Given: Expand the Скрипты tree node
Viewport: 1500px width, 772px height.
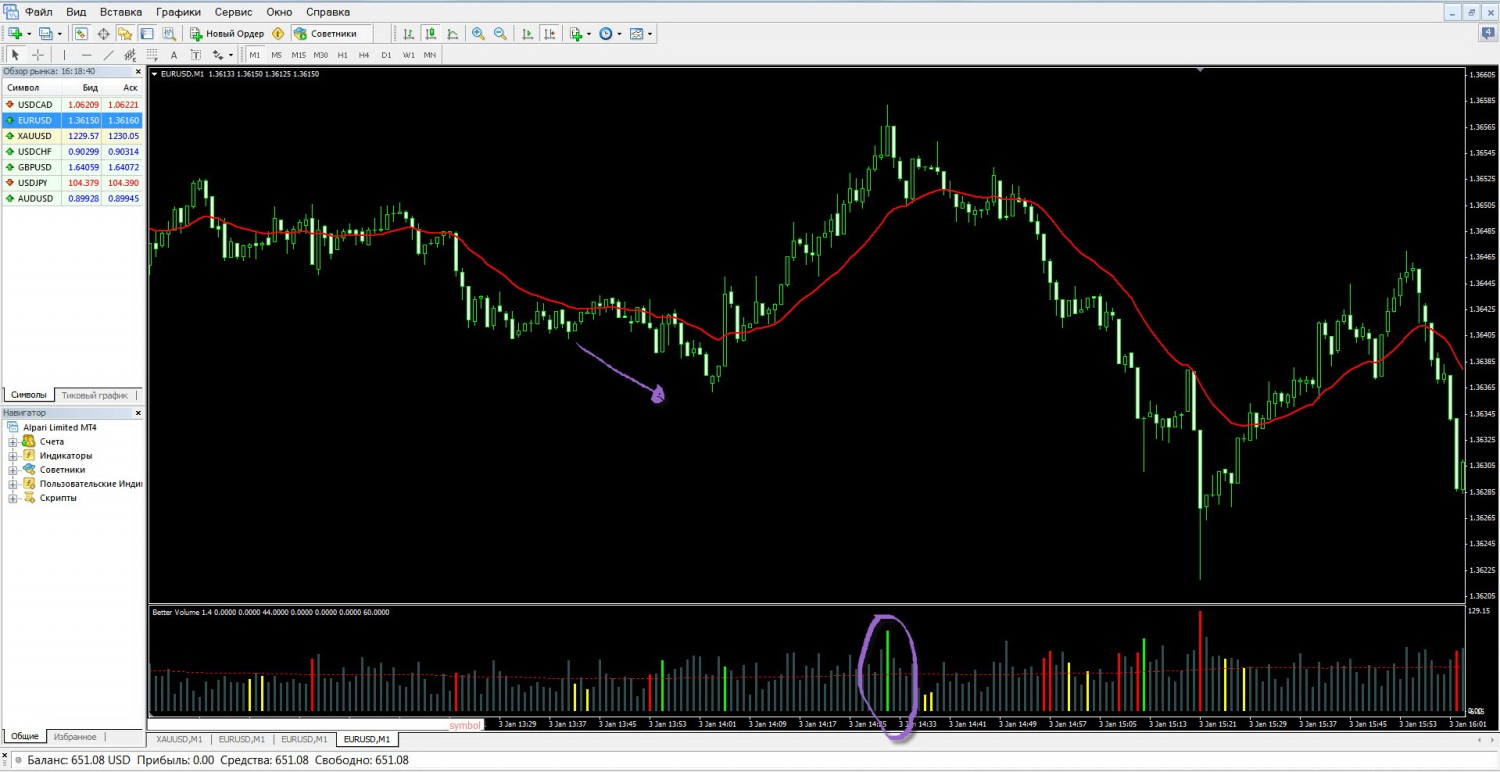Looking at the screenshot, I should point(13,497).
